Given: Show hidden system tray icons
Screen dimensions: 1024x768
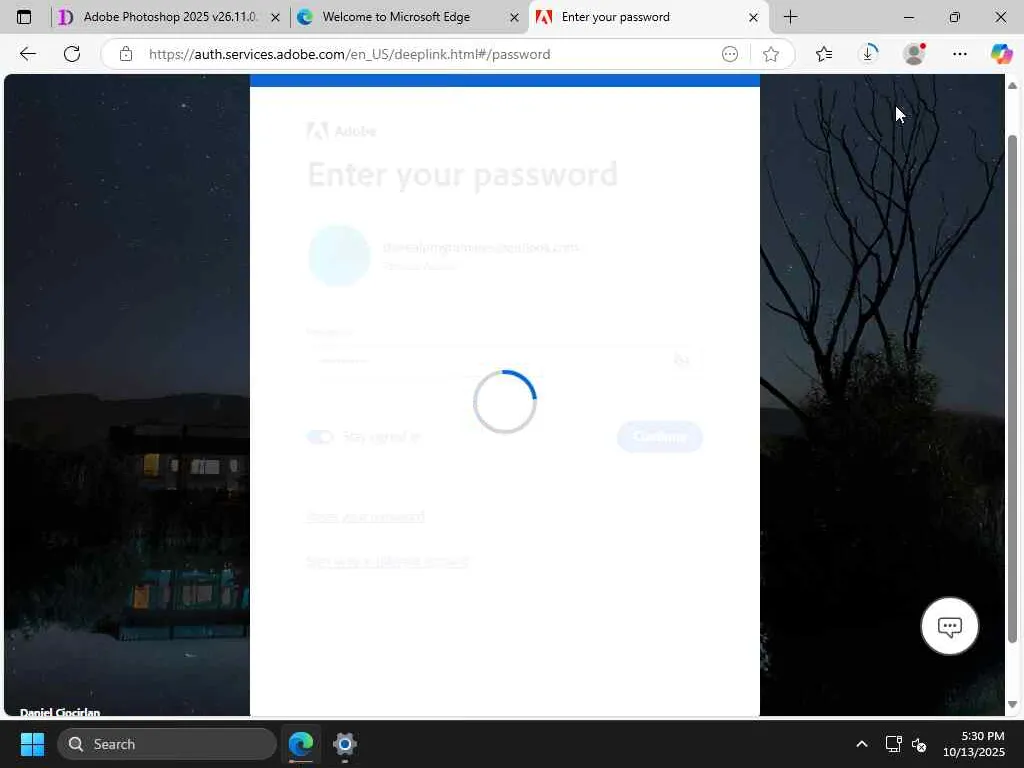Looking at the screenshot, I should (x=861, y=744).
